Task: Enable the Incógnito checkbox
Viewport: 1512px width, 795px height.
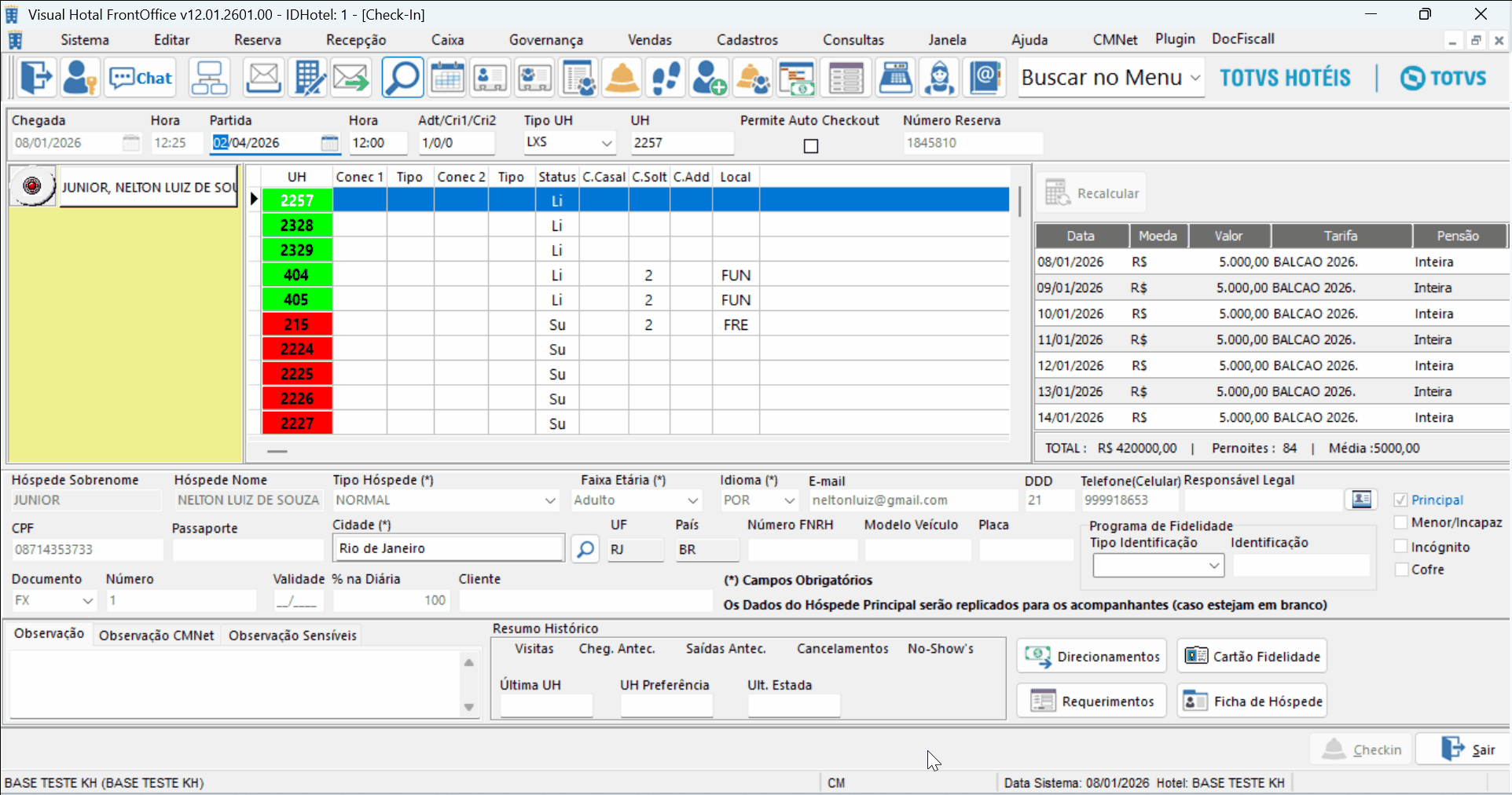Action: (1400, 546)
